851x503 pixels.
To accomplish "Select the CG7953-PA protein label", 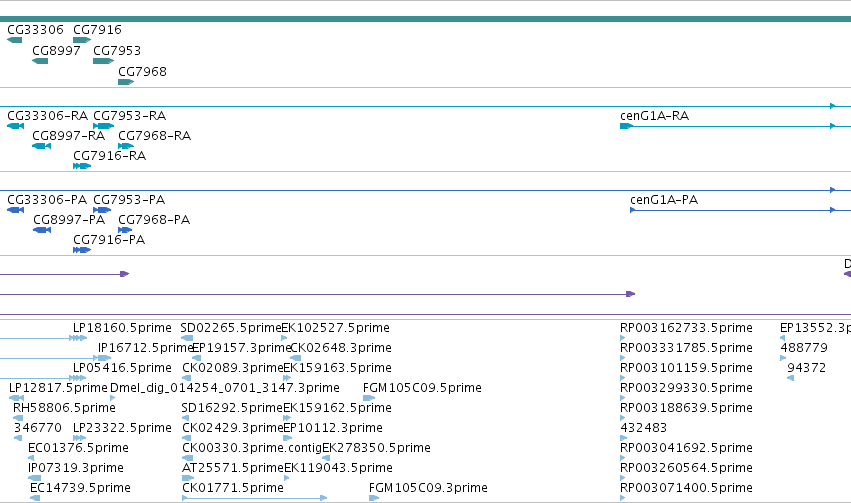I will [x=129, y=200].
